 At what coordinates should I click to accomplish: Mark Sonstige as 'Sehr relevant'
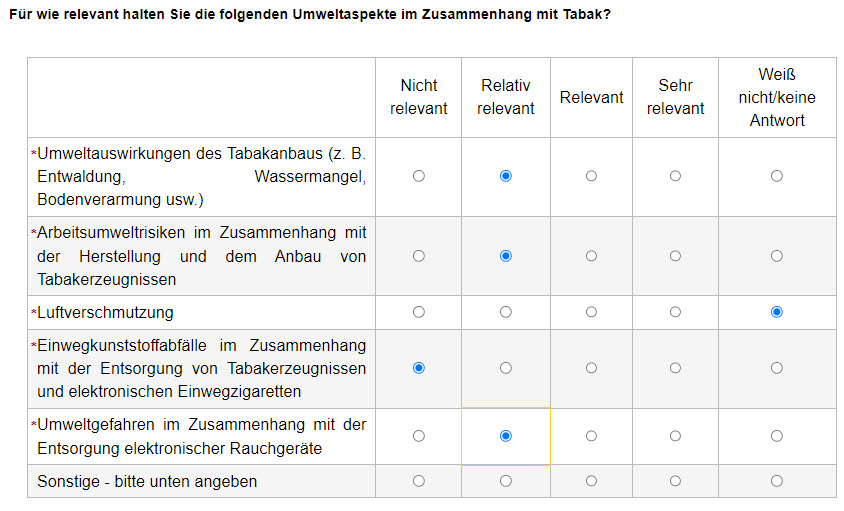676,481
